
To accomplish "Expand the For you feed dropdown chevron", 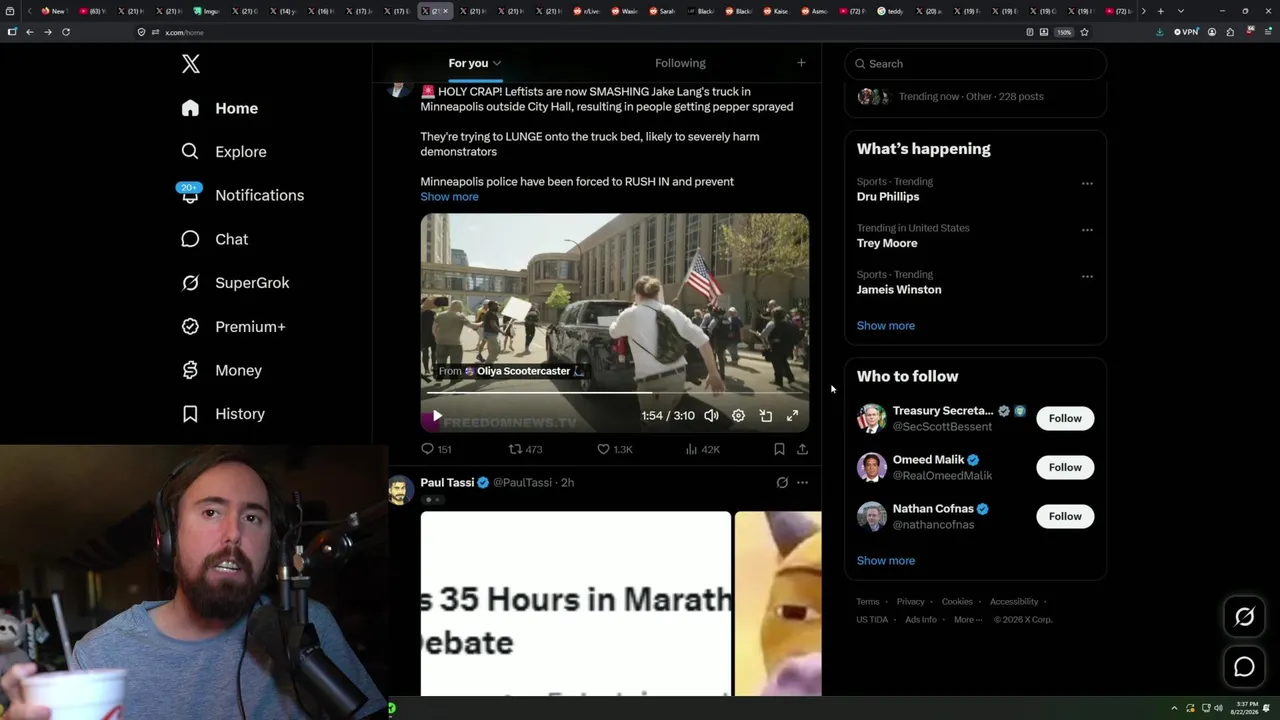I will [x=497, y=64].
